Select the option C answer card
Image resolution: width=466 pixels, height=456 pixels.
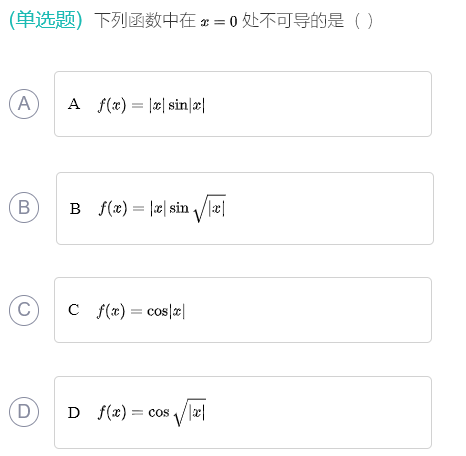tap(243, 310)
